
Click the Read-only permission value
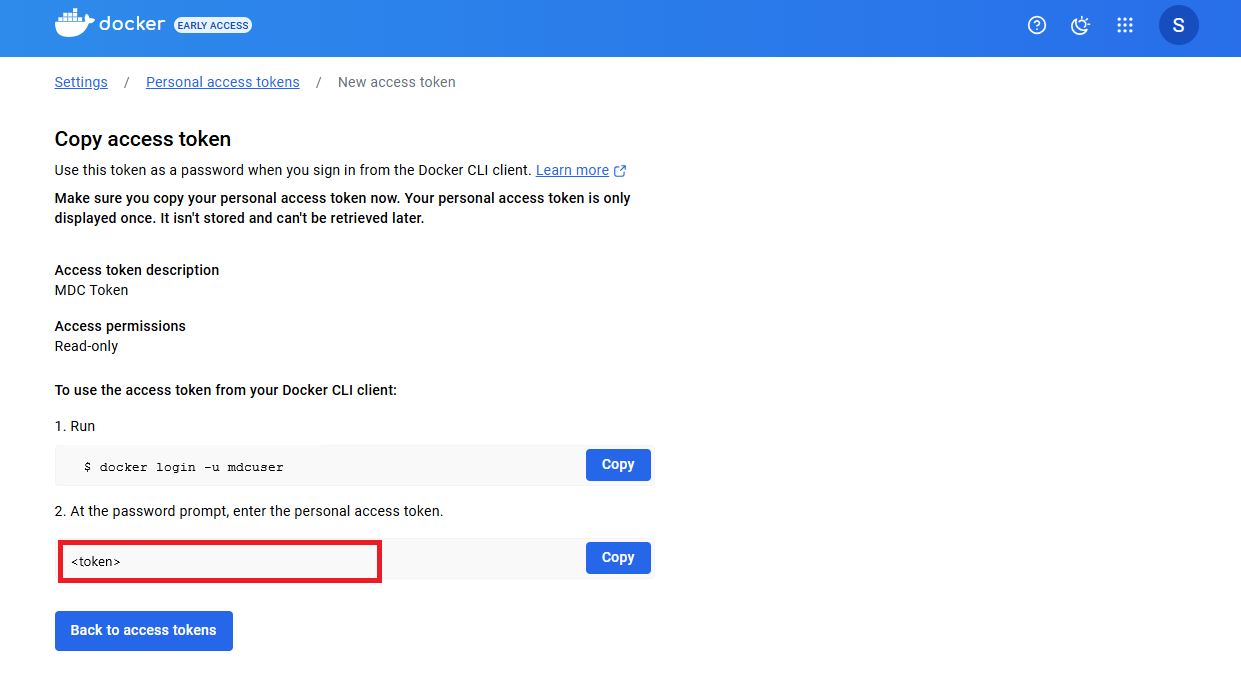click(x=86, y=346)
